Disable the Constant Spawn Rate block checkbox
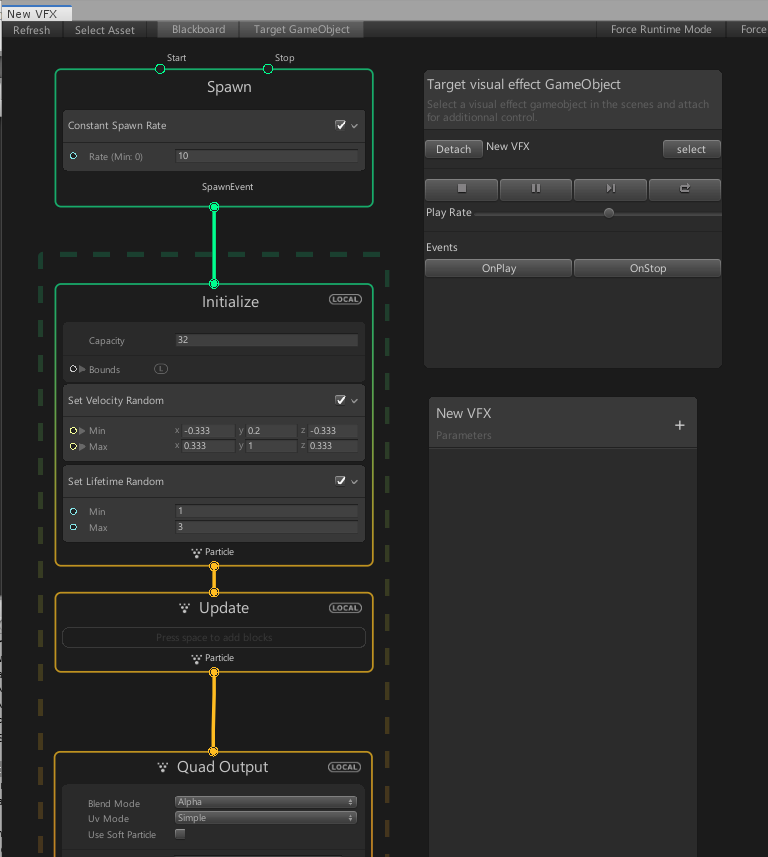Image resolution: width=768 pixels, height=857 pixels. point(340,126)
